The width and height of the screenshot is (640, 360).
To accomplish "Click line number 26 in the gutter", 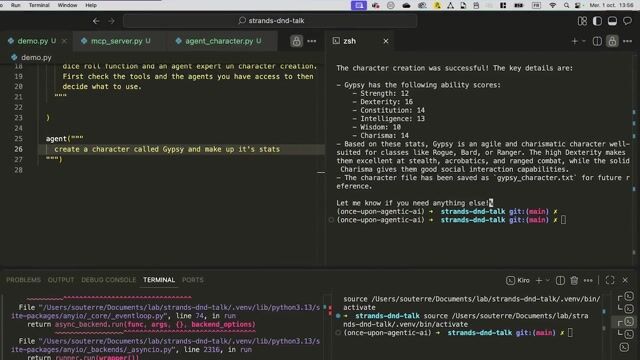I will pyautogui.click(x=18, y=149).
